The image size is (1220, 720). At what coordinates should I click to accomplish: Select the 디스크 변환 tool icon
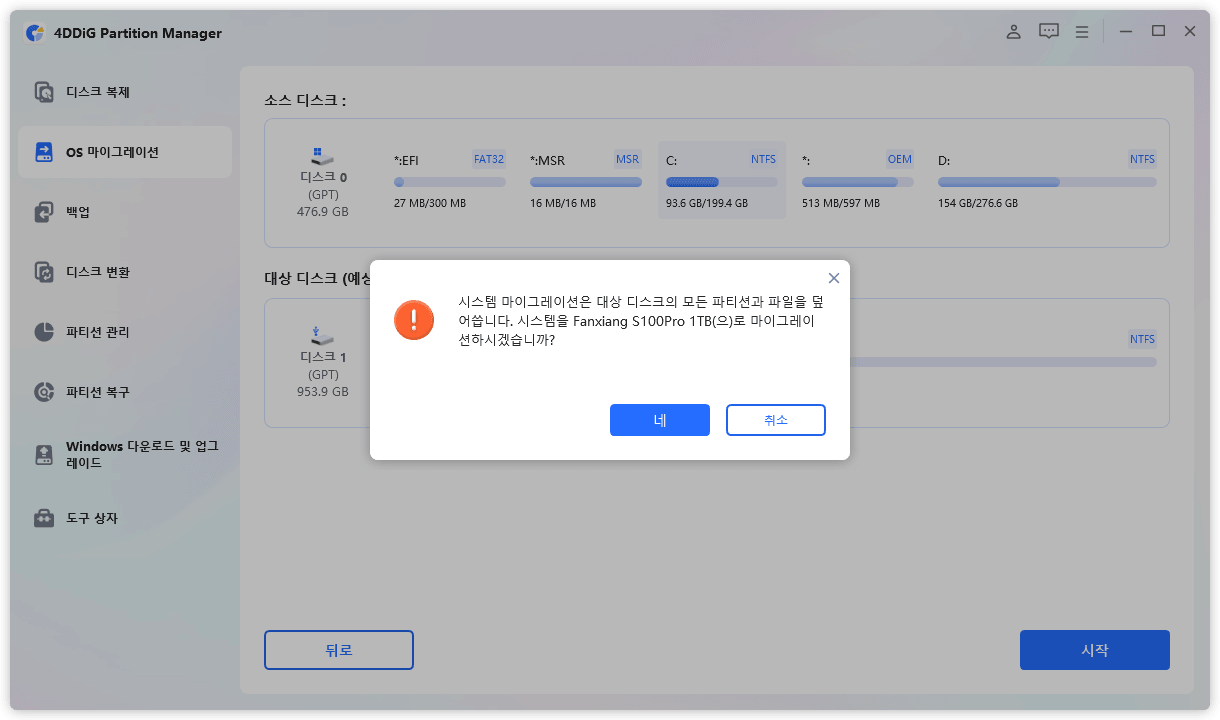(x=44, y=271)
